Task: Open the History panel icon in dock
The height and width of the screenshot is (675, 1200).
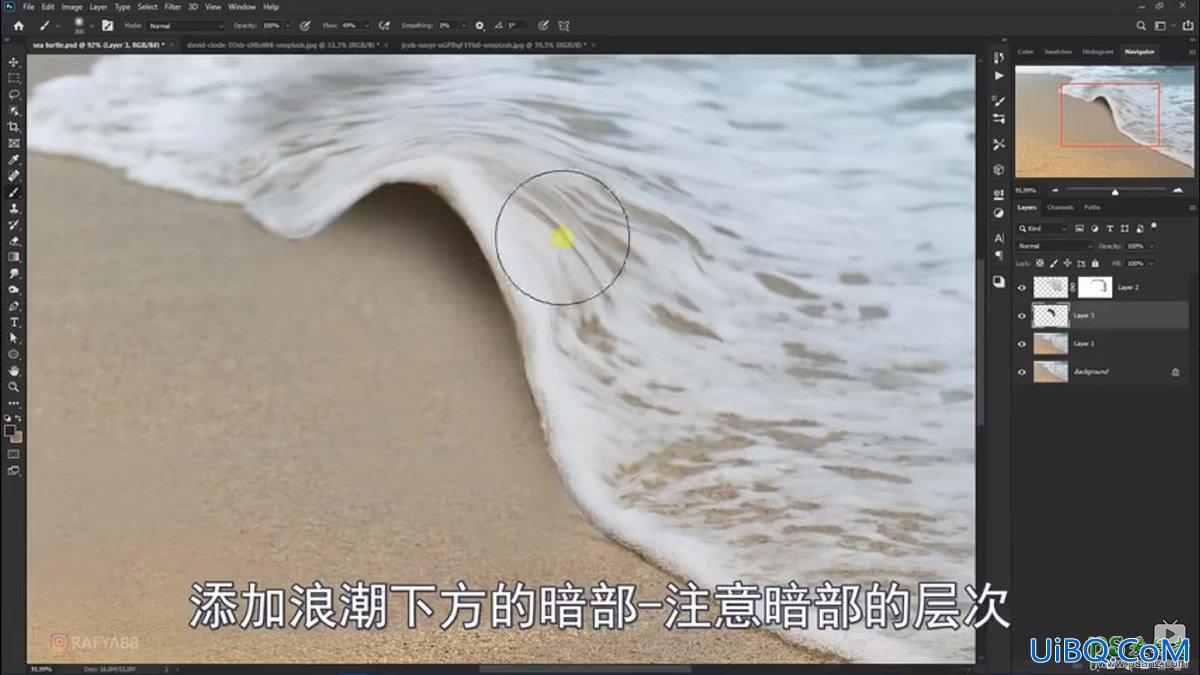Action: 998,58
